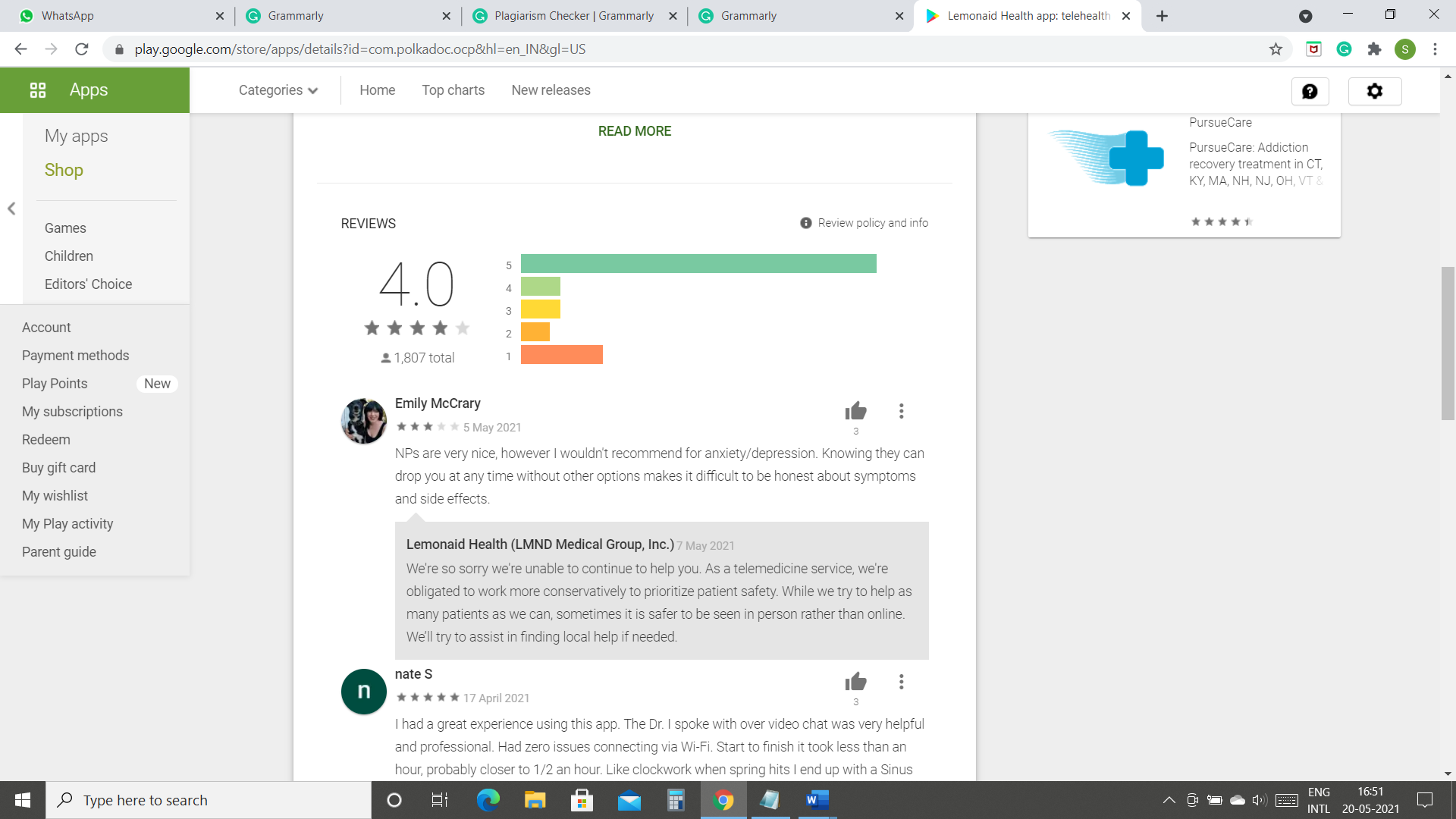Open Editors' Choice in the sidebar
Screen dimensions: 1456x819
[88, 284]
